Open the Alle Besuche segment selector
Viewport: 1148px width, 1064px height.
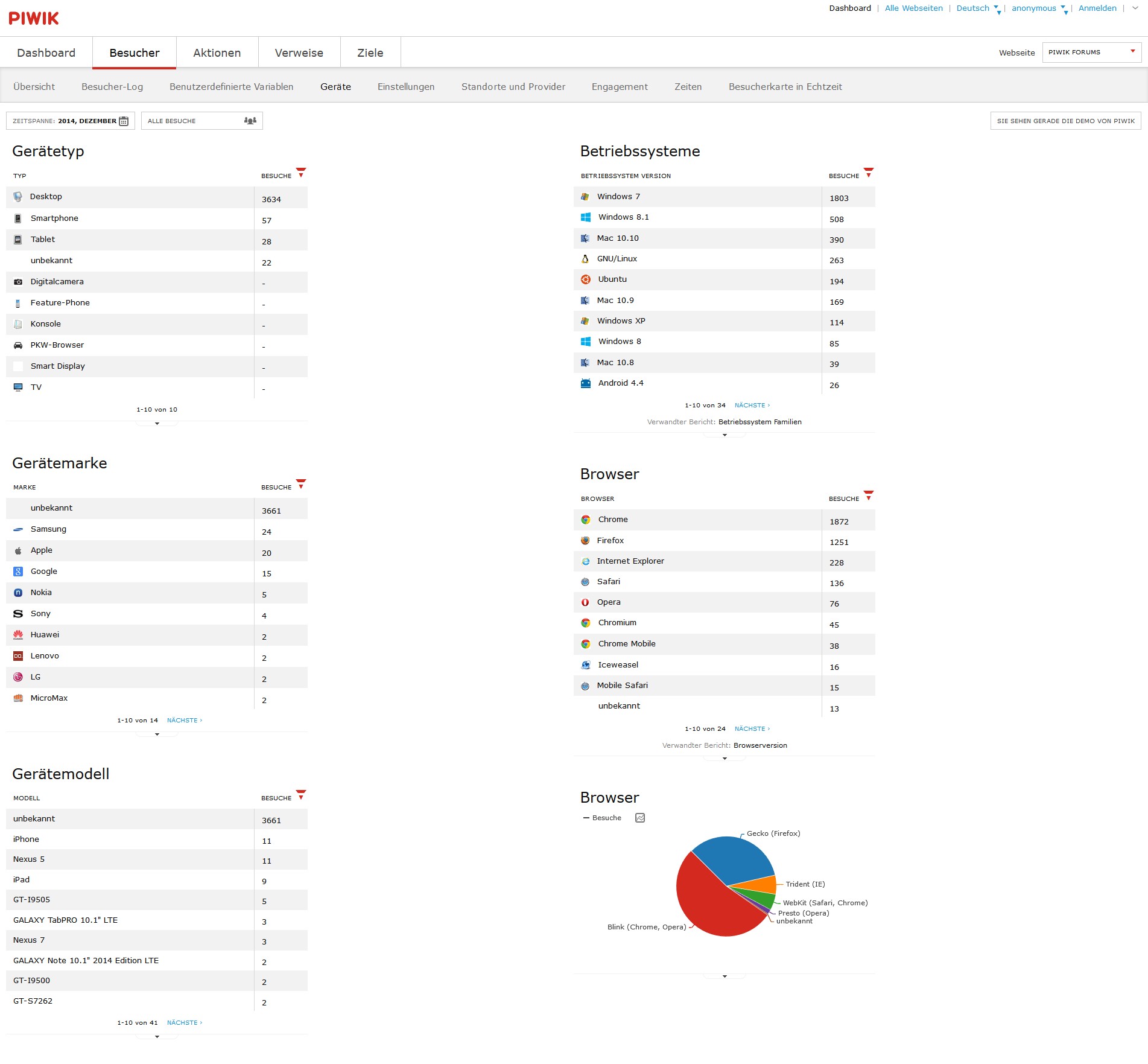(202, 121)
